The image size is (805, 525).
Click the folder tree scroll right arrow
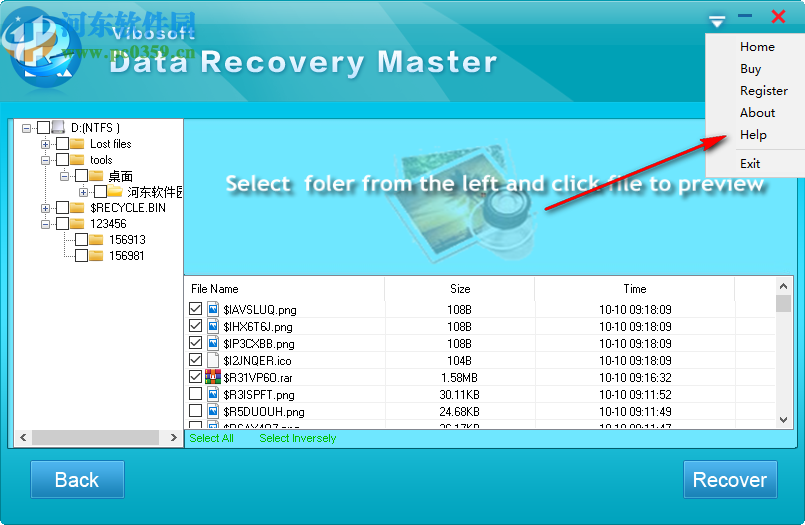point(174,437)
